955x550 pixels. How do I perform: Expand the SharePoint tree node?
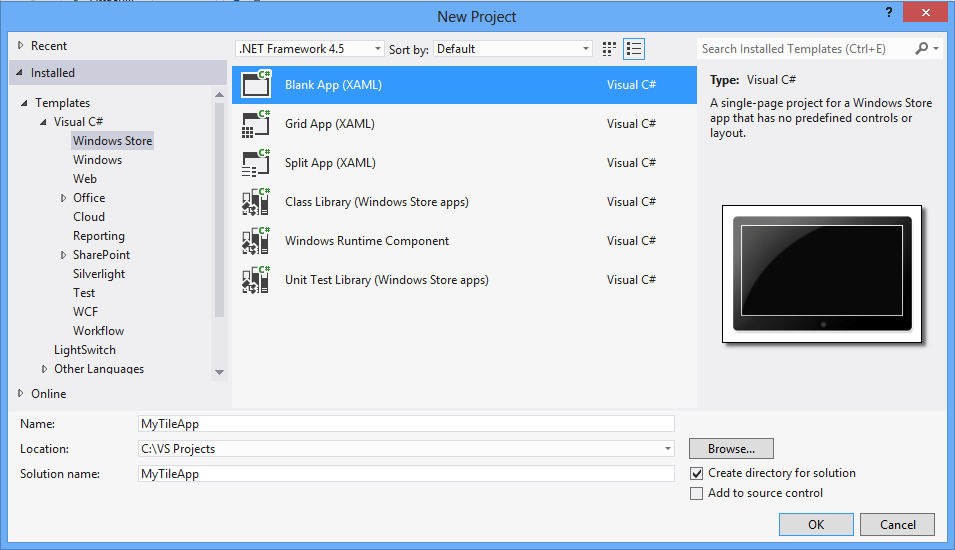coord(63,255)
